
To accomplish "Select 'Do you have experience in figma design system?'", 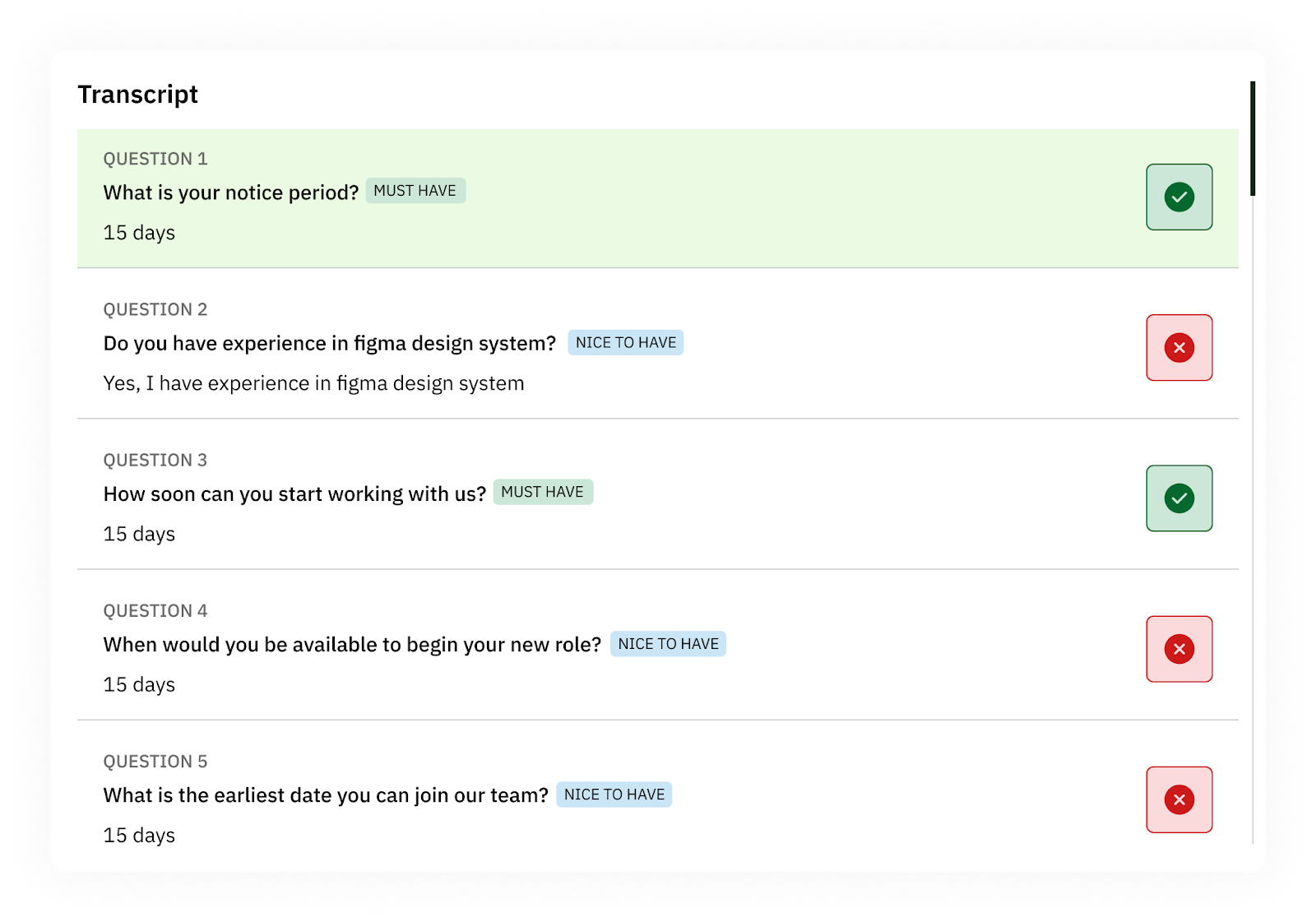I will pyautogui.click(x=329, y=343).
